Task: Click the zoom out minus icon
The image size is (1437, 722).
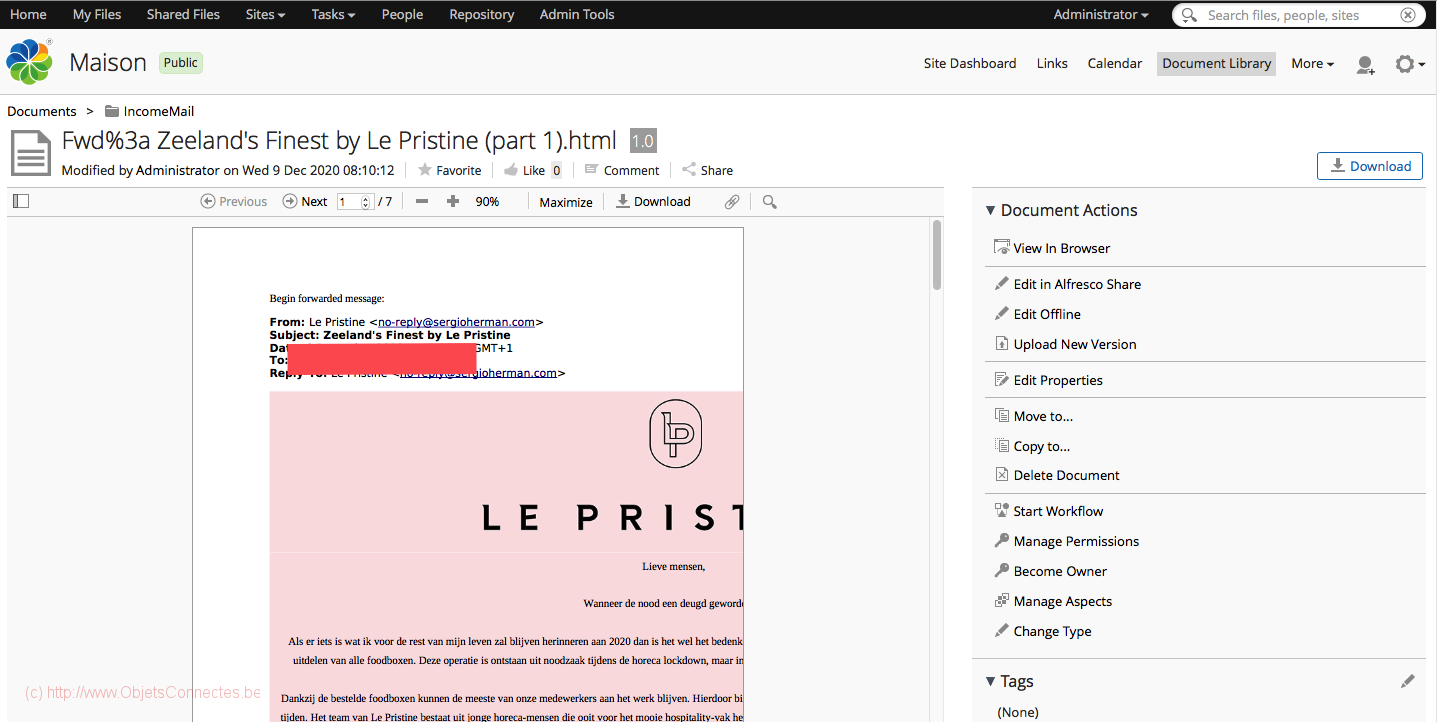Action: click(422, 201)
